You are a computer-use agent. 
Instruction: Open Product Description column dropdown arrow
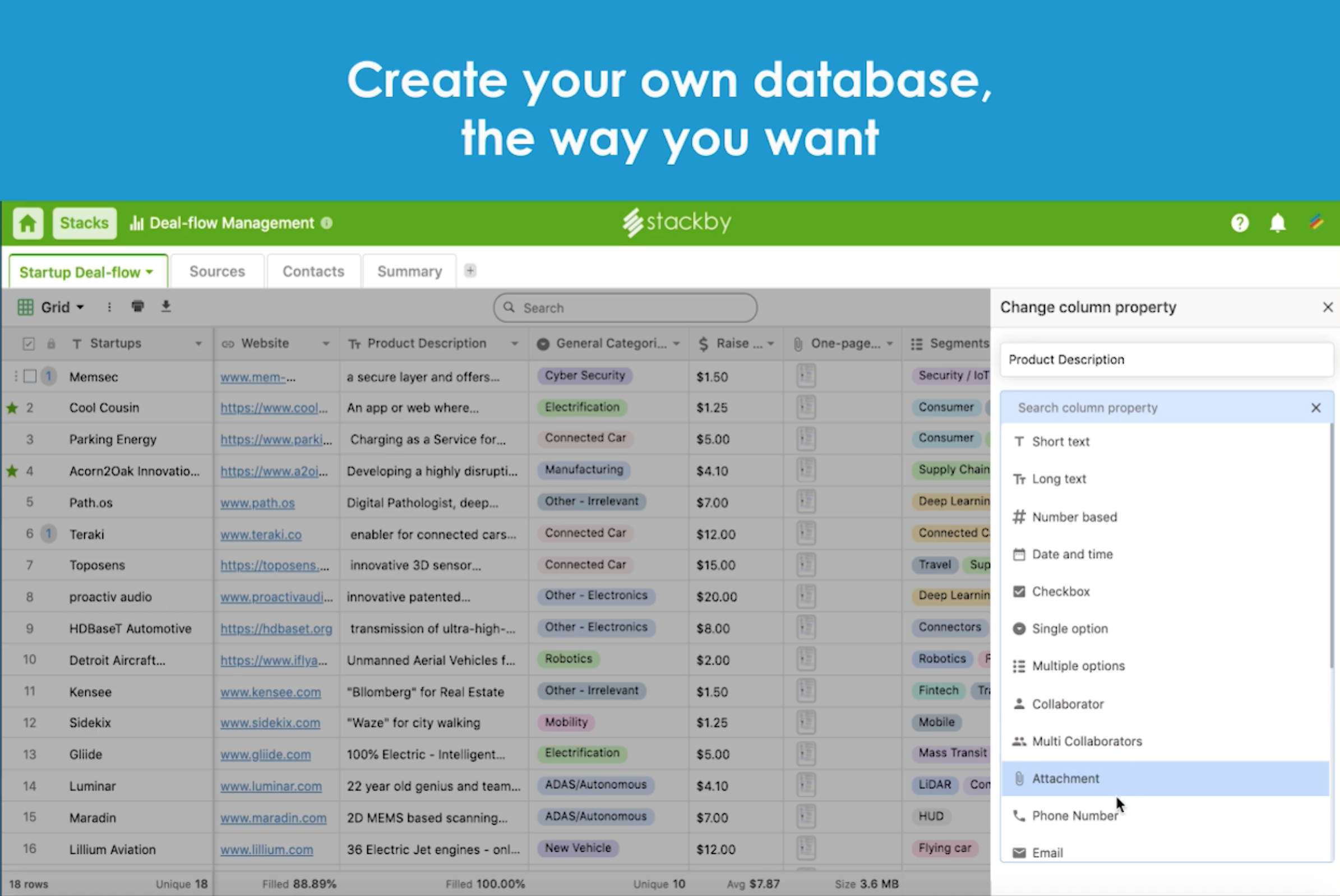tap(514, 343)
